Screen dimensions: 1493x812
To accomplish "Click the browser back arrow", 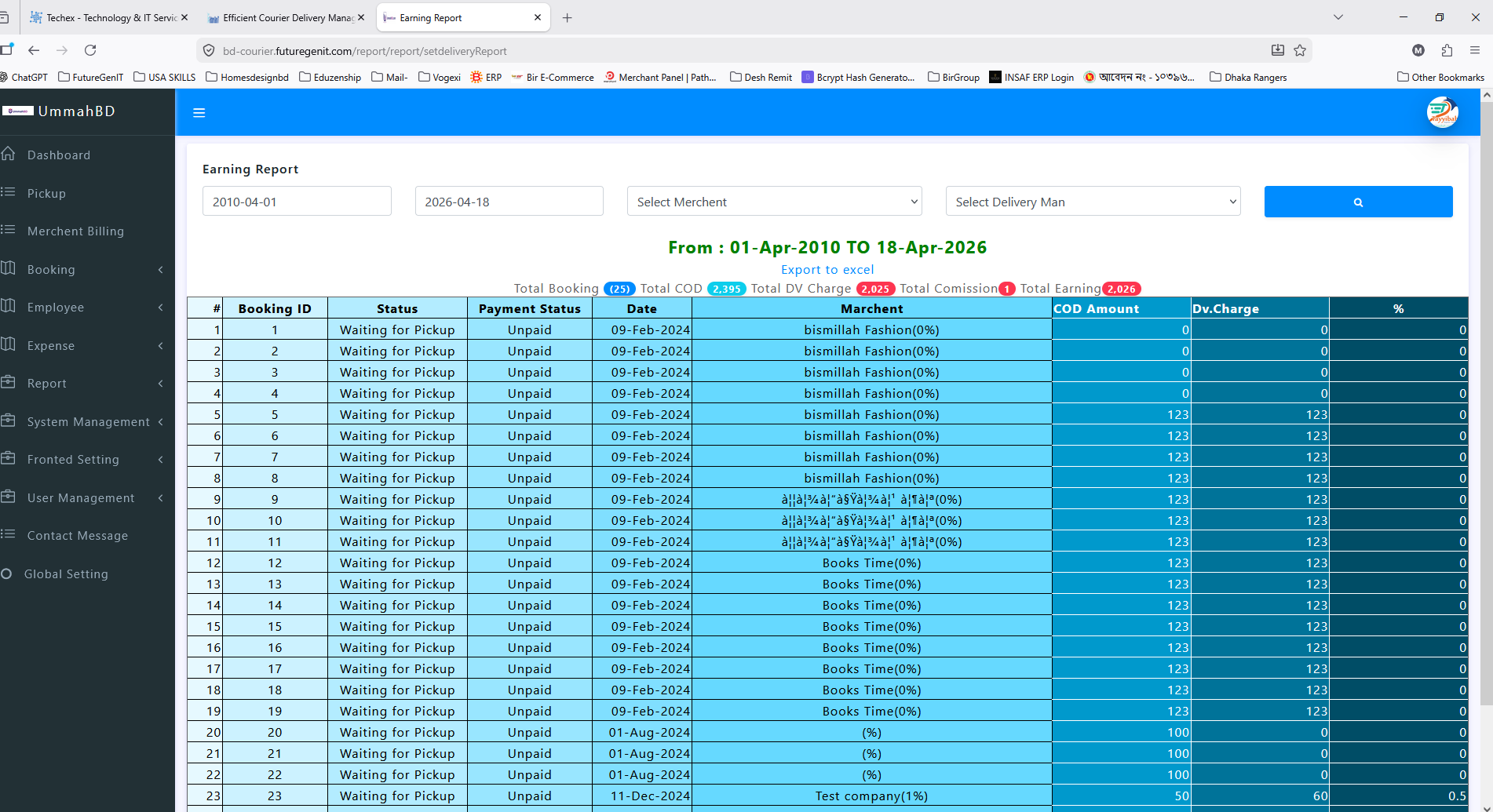I will [x=34, y=50].
